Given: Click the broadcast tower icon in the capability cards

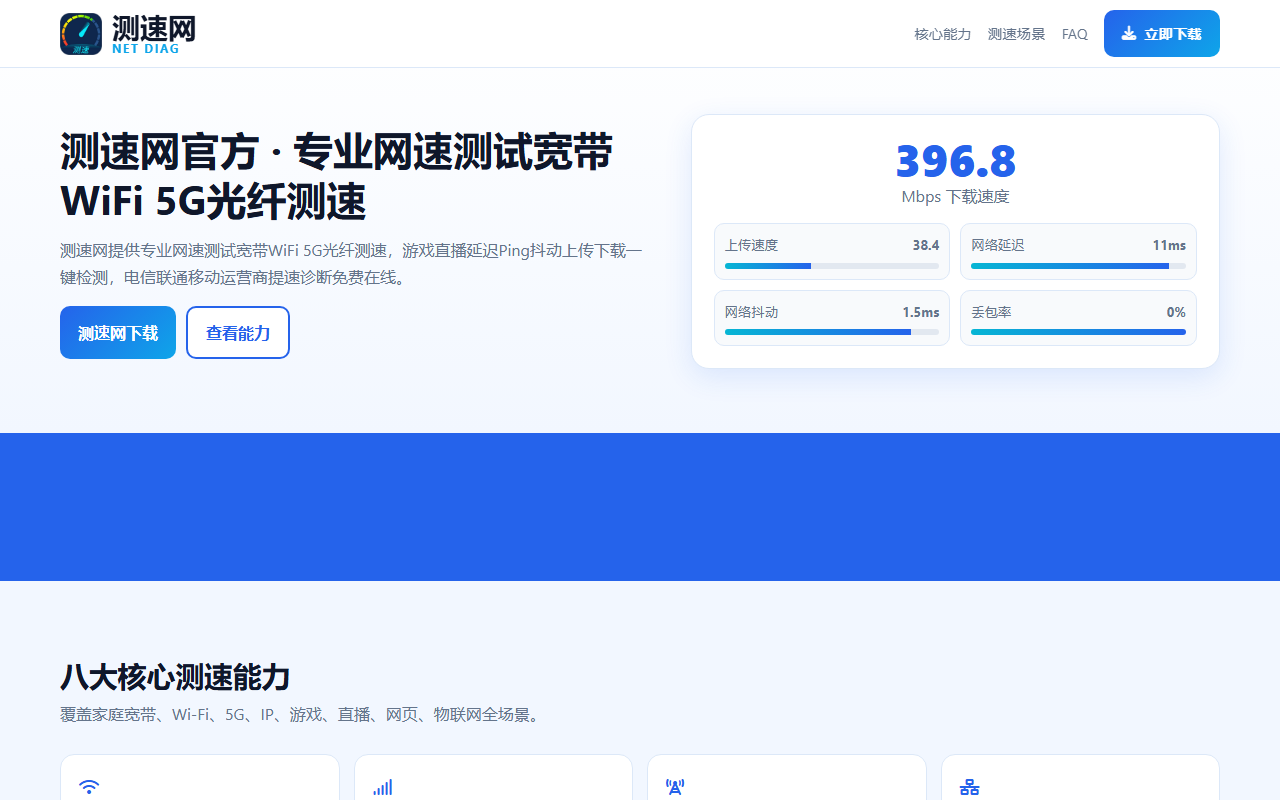Looking at the screenshot, I should click(x=675, y=787).
